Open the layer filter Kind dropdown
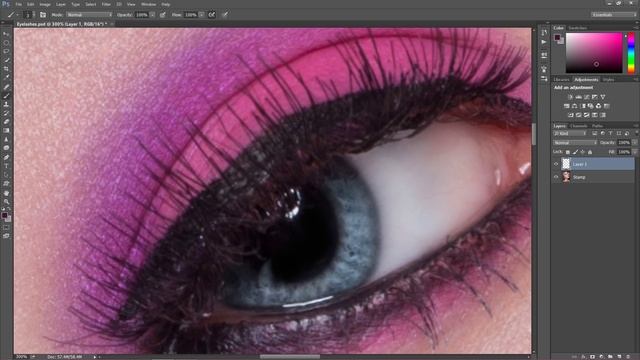This screenshot has width=640, height=360. click(x=570, y=133)
